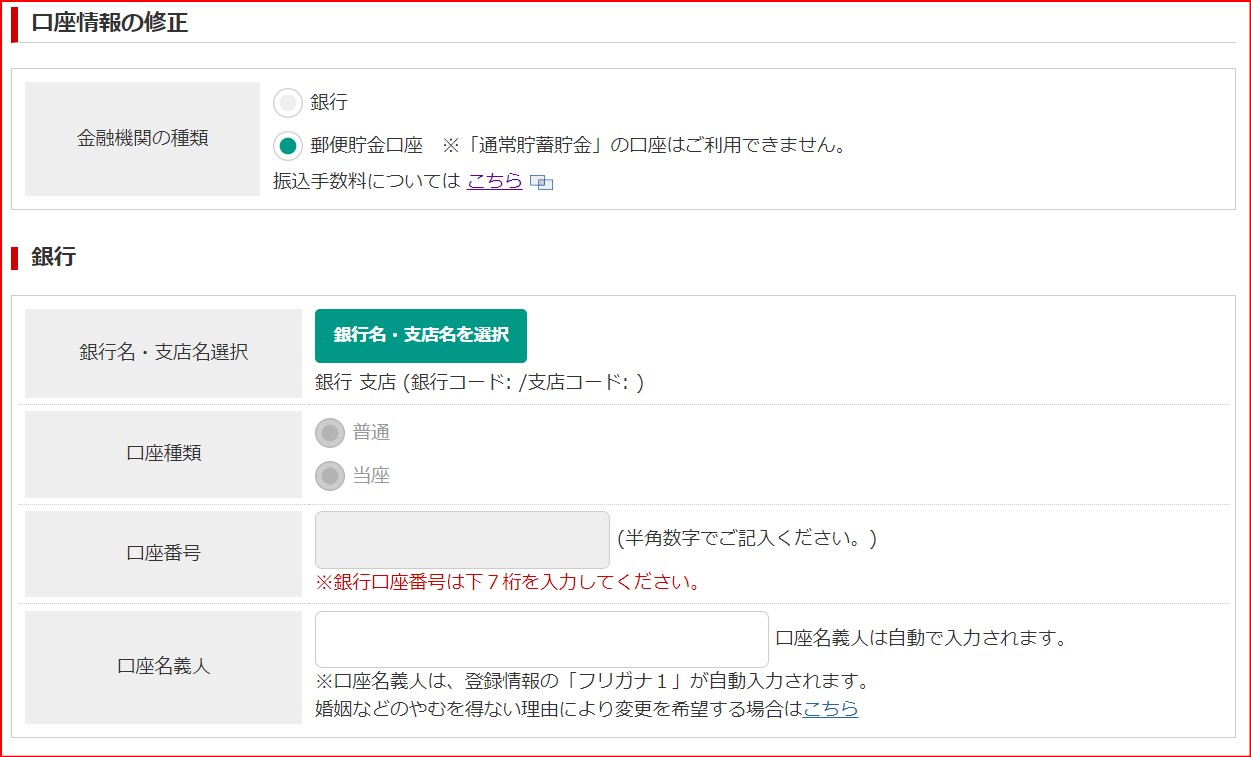Image resolution: width=1251 pixels, height=757 pixels.
Task: Click the new-window icon beside 振込手数料 link
Action: click(541, 182)
